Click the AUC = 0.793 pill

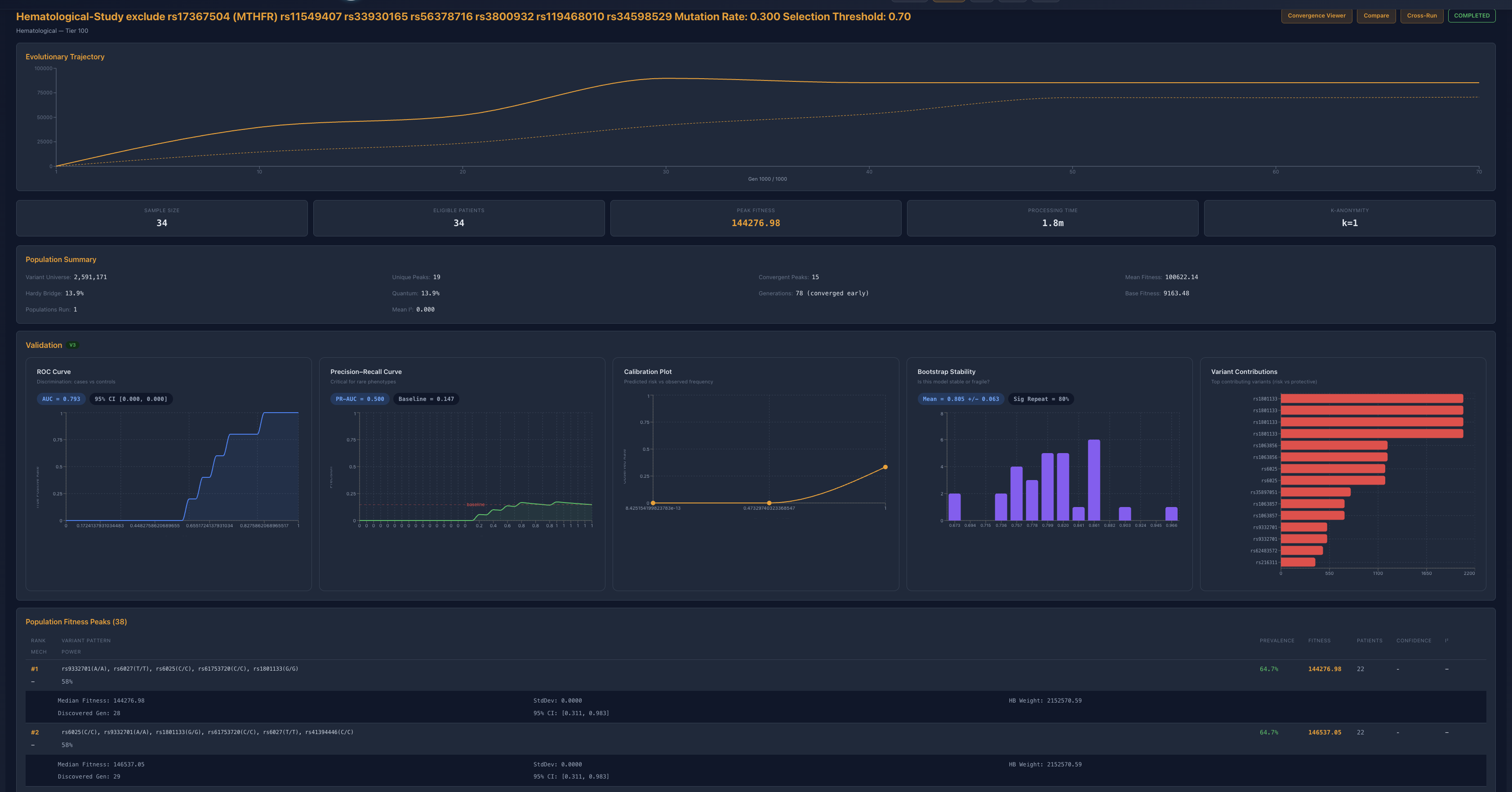point(61,399)
